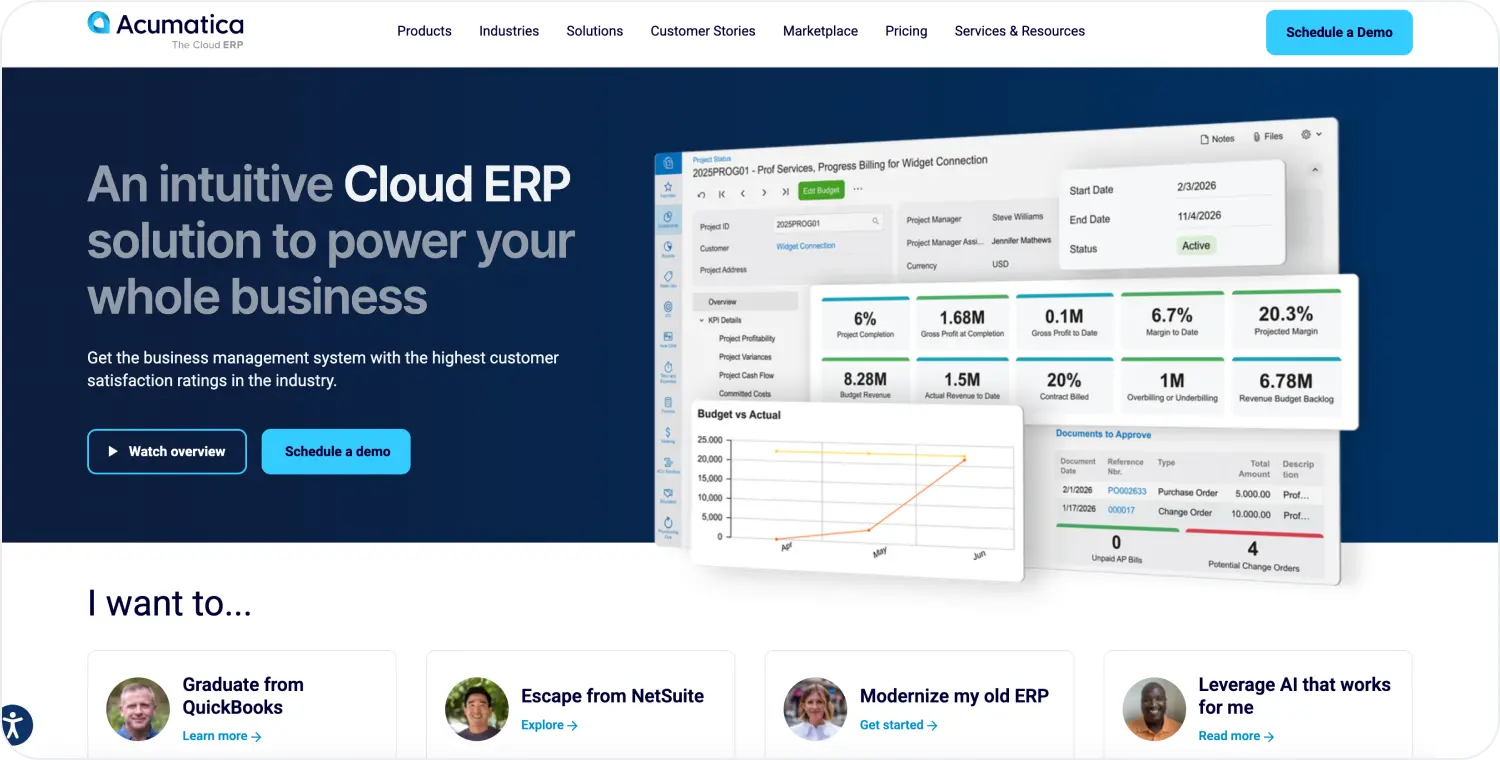Select Project Variances in the tree
The image size is (1500, 760).
coord(745,357)
